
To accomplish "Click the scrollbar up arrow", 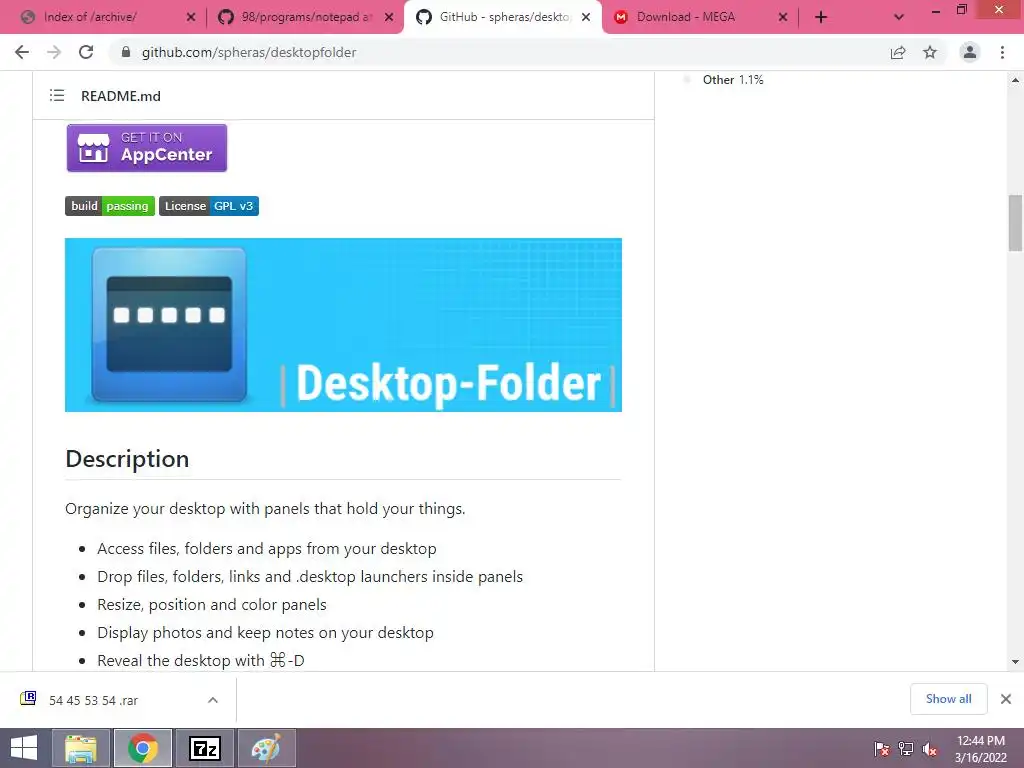I will coord(1015,80).
